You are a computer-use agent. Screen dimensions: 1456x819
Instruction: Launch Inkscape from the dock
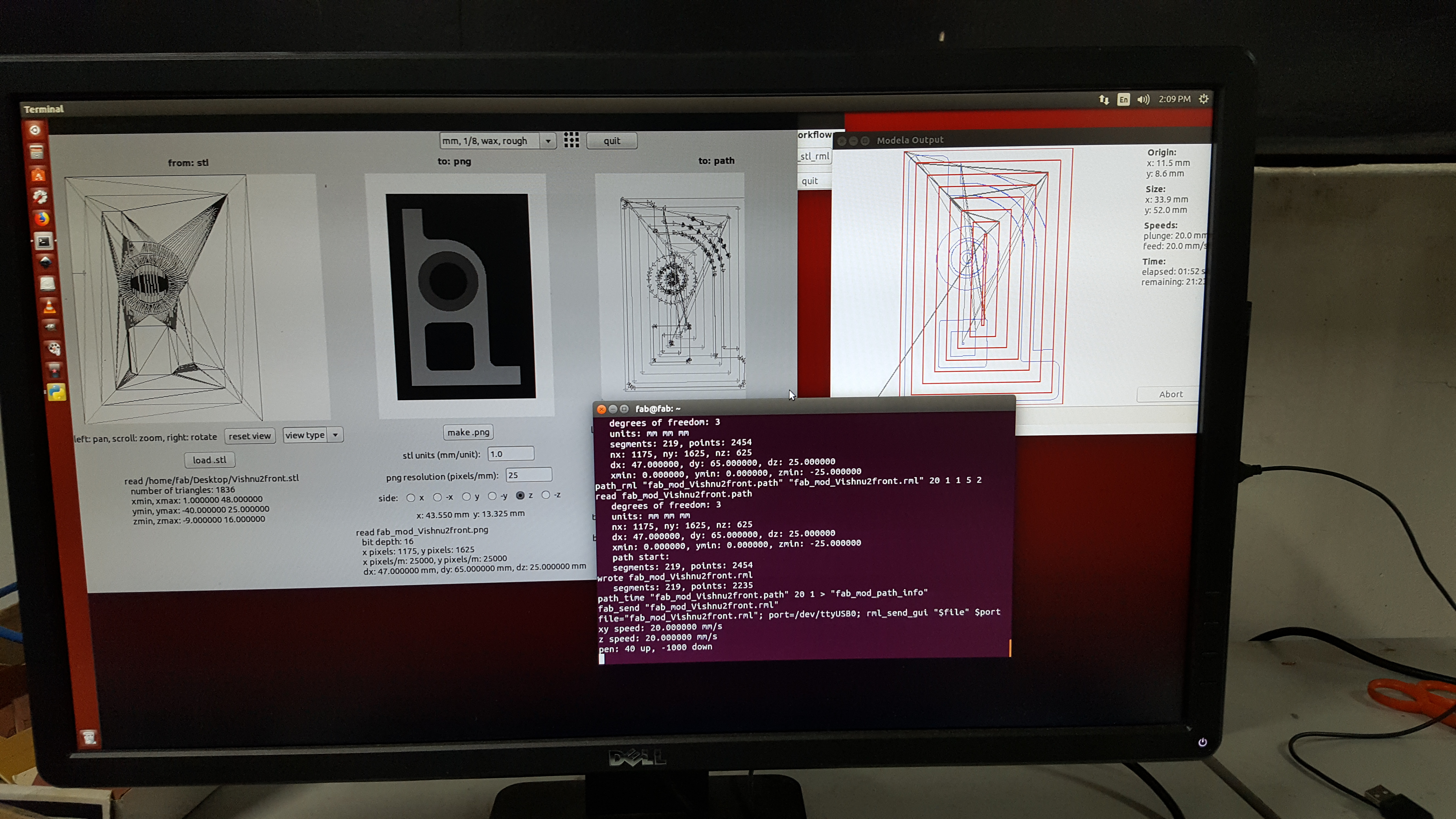(46, 262)
